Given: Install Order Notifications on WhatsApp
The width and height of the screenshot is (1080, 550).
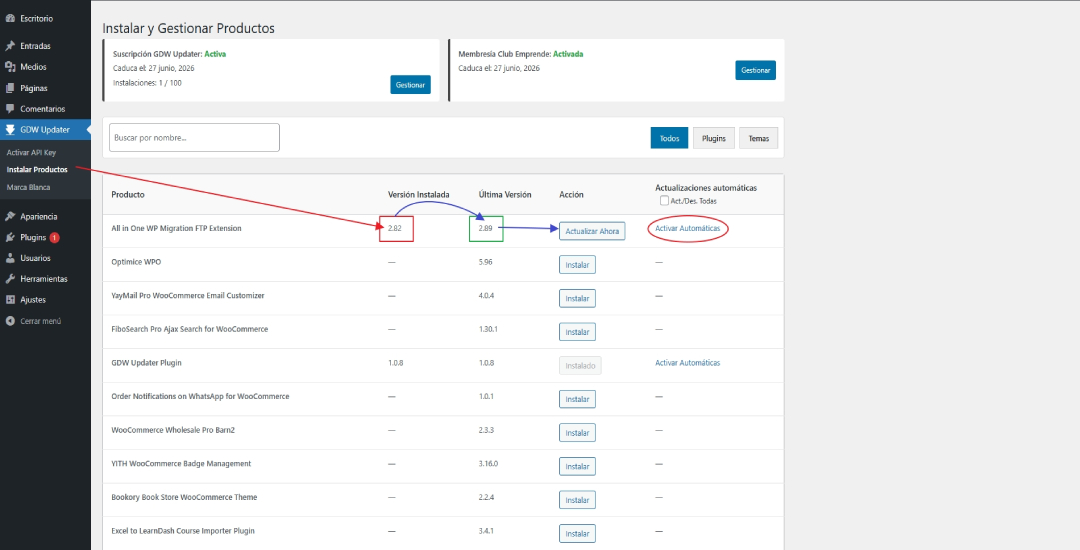Looking at the screenshot, I should tap(577, 399).
